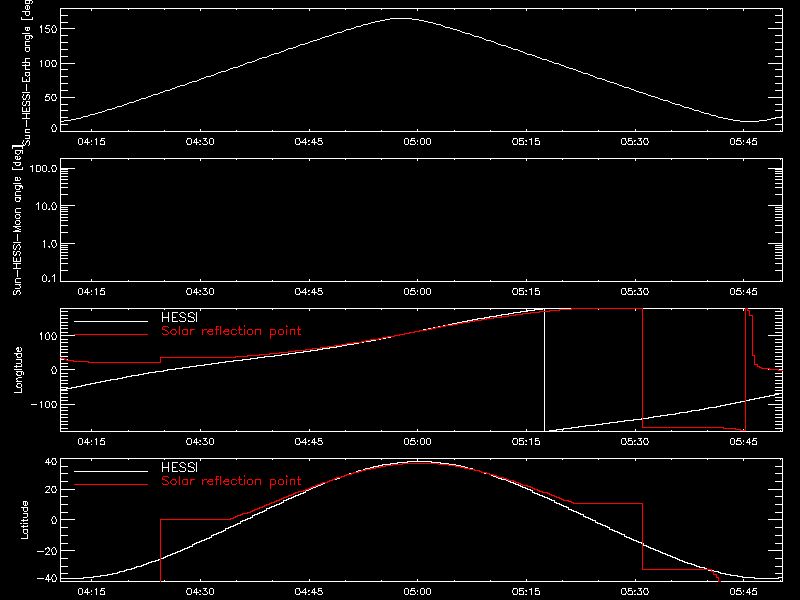This screenshot has height=600, width=800.
Task: Pick red legend line in Latitude plot
Action: (x=111, y=485)
